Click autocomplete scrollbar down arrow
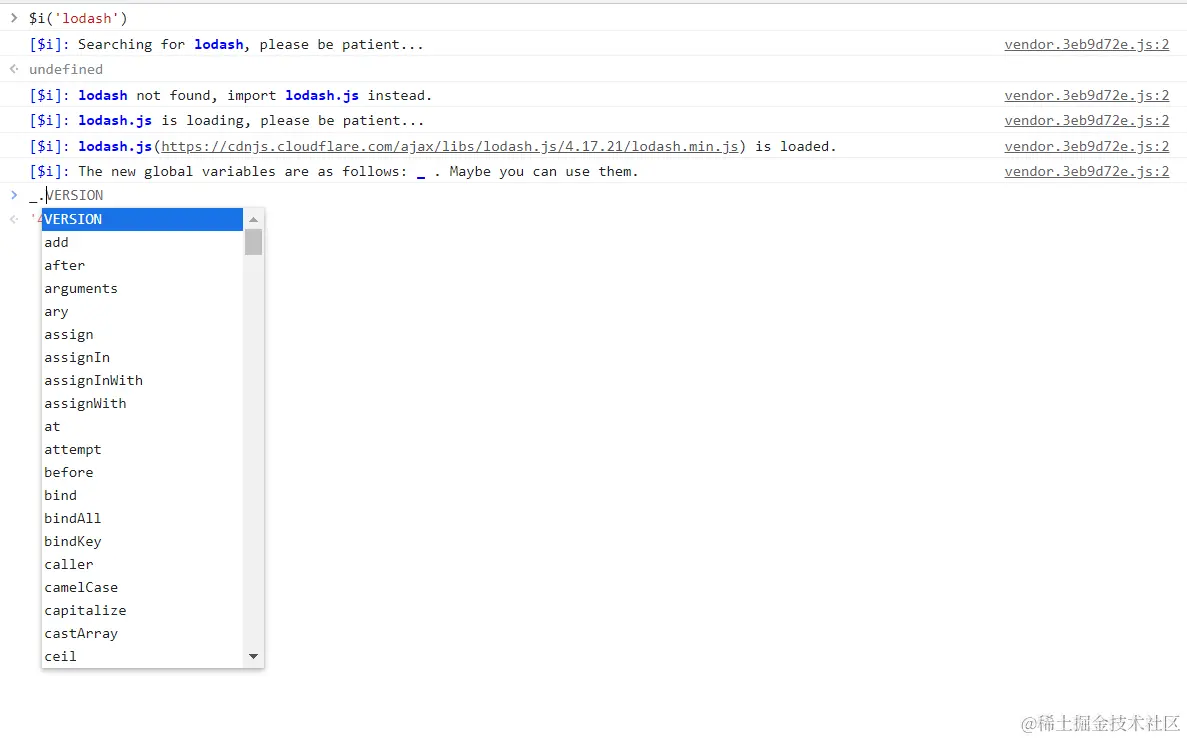Image resolution: width=1187 pixels, height=740 pixels. click(x=254, y=657)
